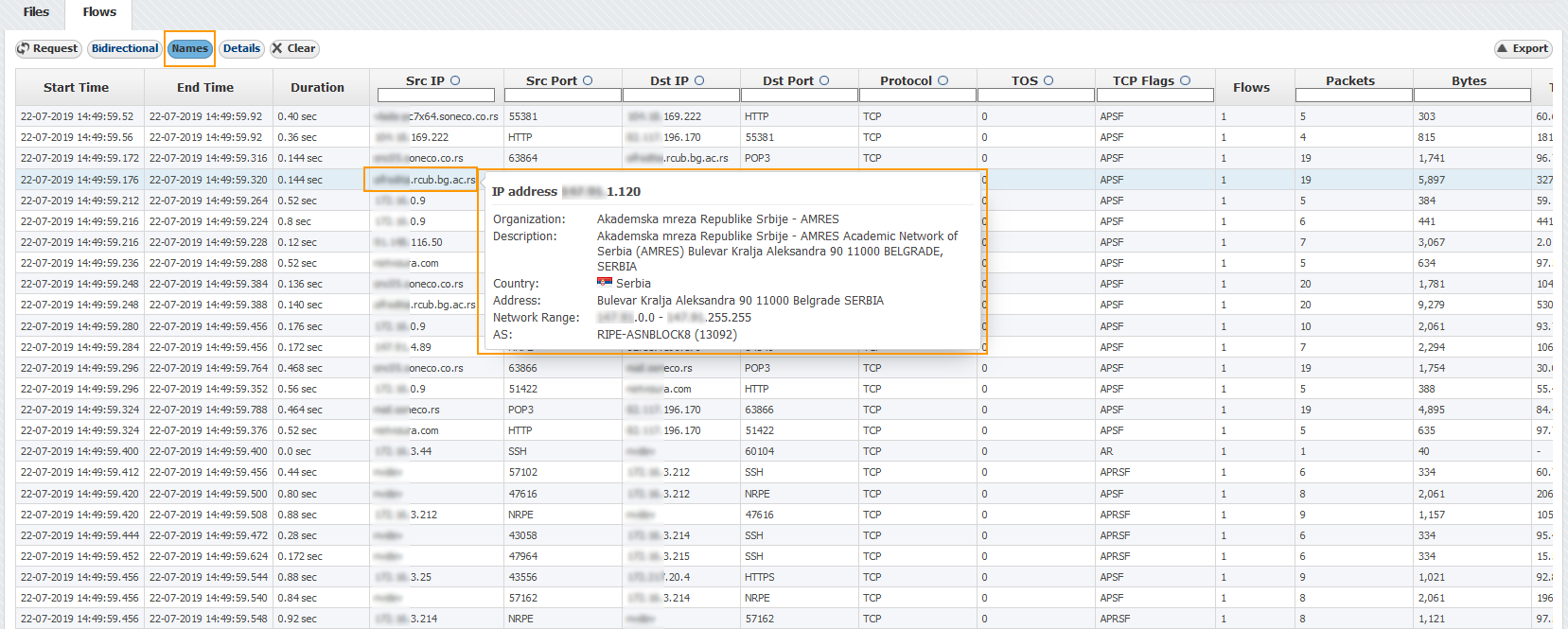The width and height of the screenshot is (1568, 629).
Task: Toggle the Names display option
Action: (x=189, y=48)
